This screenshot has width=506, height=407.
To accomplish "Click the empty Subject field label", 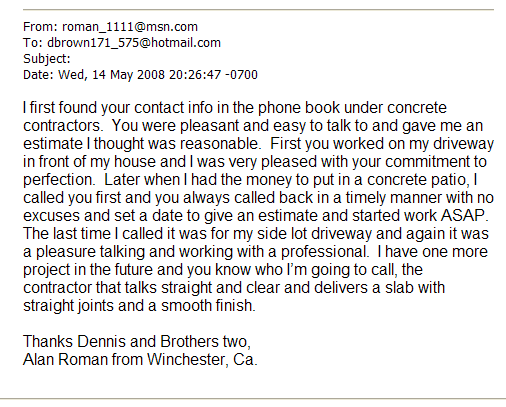I will point(47,59).
